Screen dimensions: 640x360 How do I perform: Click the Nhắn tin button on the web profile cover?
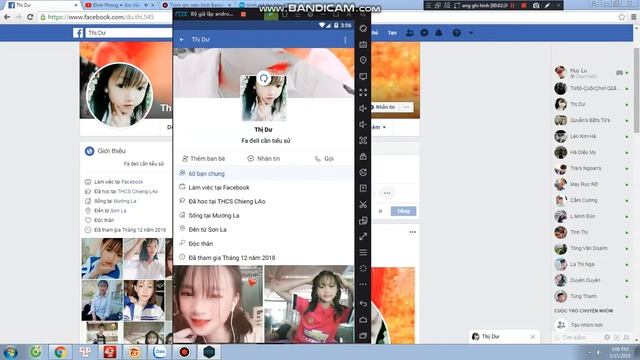coord(384,107)
